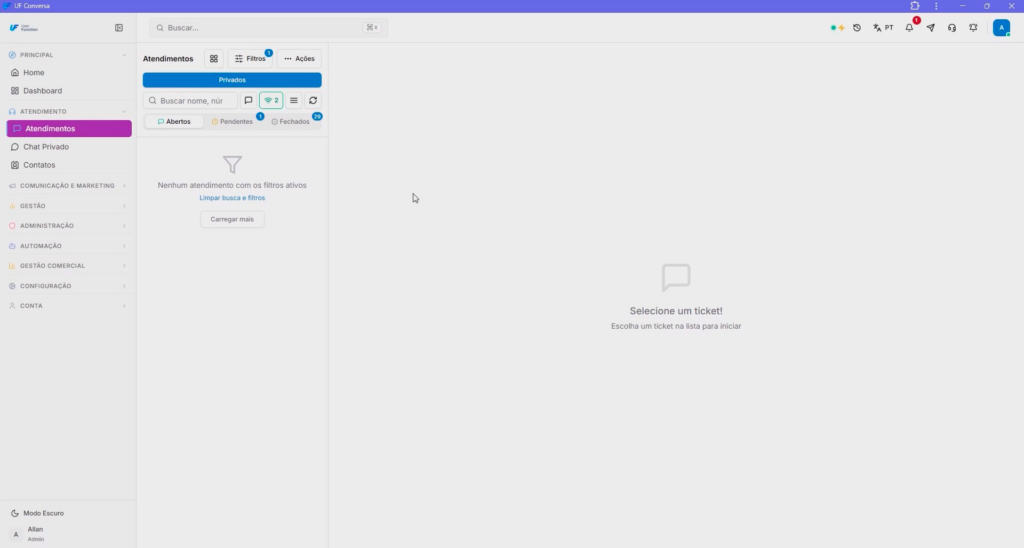Image resolution: width=1024 pixels, height=548 pixels.
Task: Click the list lines icon in ticket toolbar
Action: [x=294, y=101]
